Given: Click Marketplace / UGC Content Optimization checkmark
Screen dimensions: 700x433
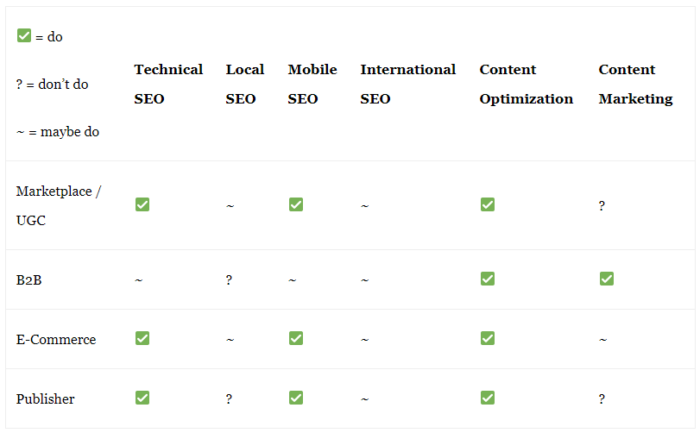Looking at the screenshot, I should pyautogui.click(x=488, y=204).
